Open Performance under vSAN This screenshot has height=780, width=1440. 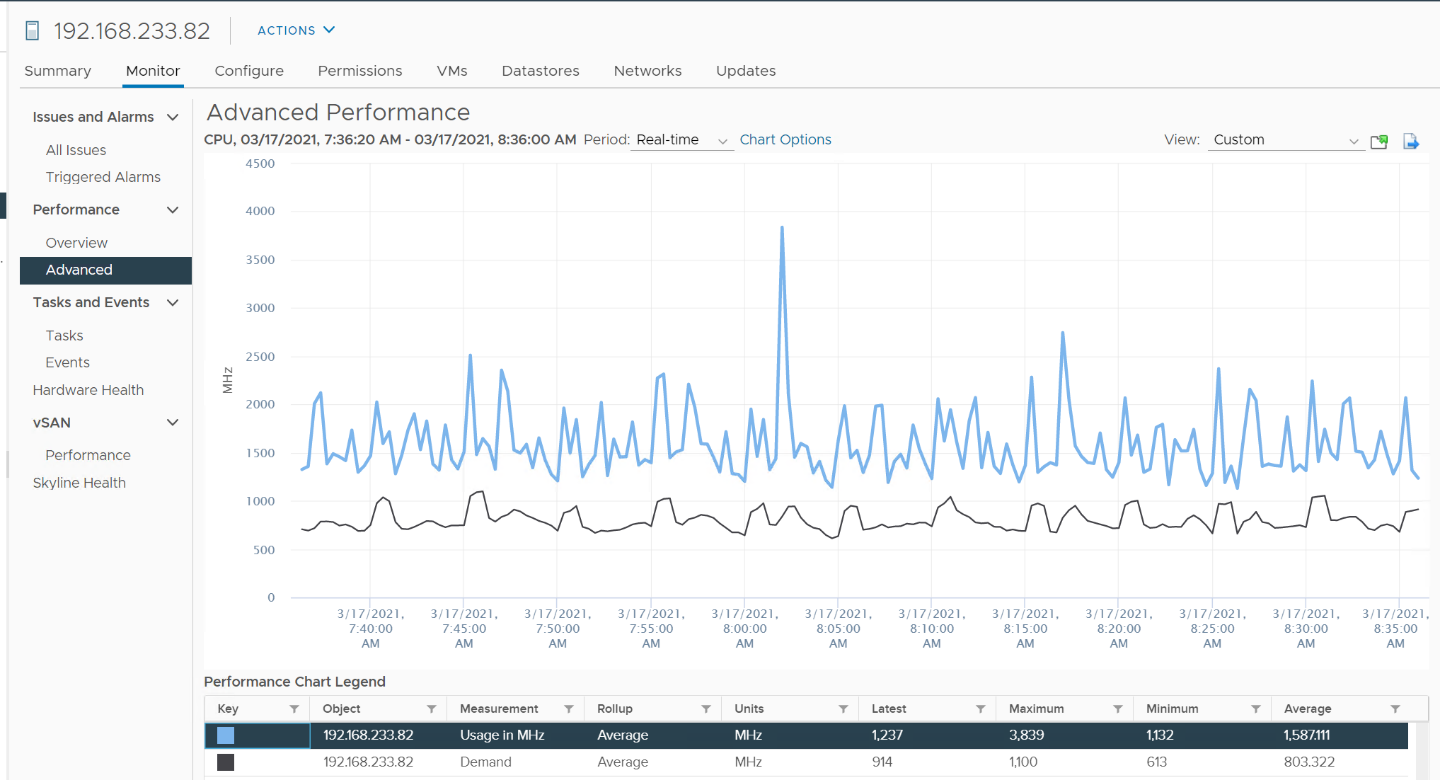(x=88, y=455)
